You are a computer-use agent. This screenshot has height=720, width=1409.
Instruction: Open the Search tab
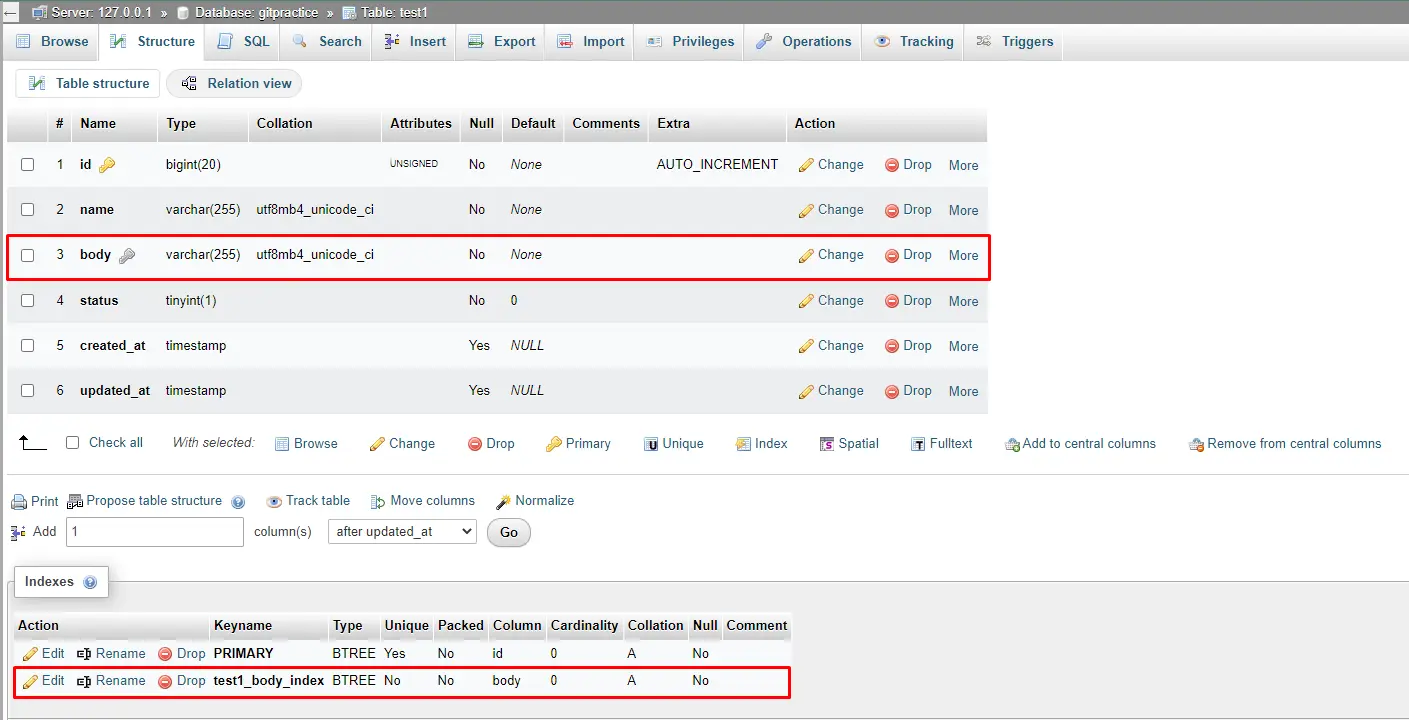coord(327,41)
